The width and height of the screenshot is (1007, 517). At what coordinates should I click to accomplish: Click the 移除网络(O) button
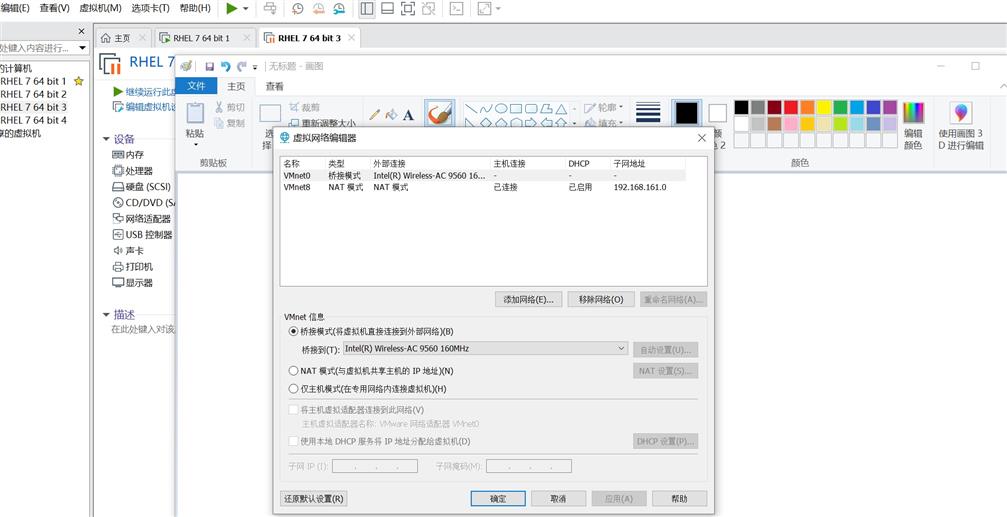600,299
